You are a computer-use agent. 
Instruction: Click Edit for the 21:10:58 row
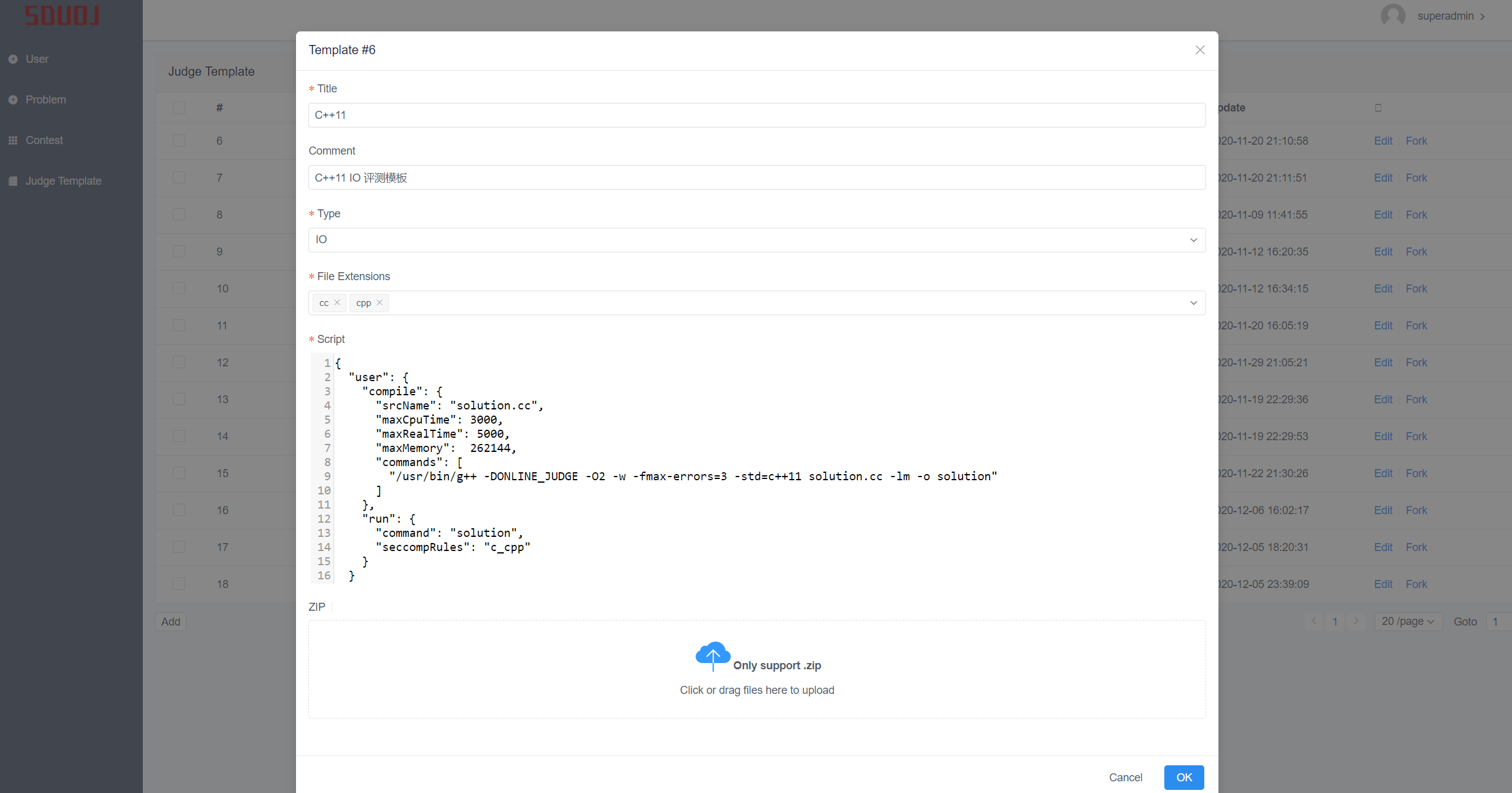pos(1383,141)
